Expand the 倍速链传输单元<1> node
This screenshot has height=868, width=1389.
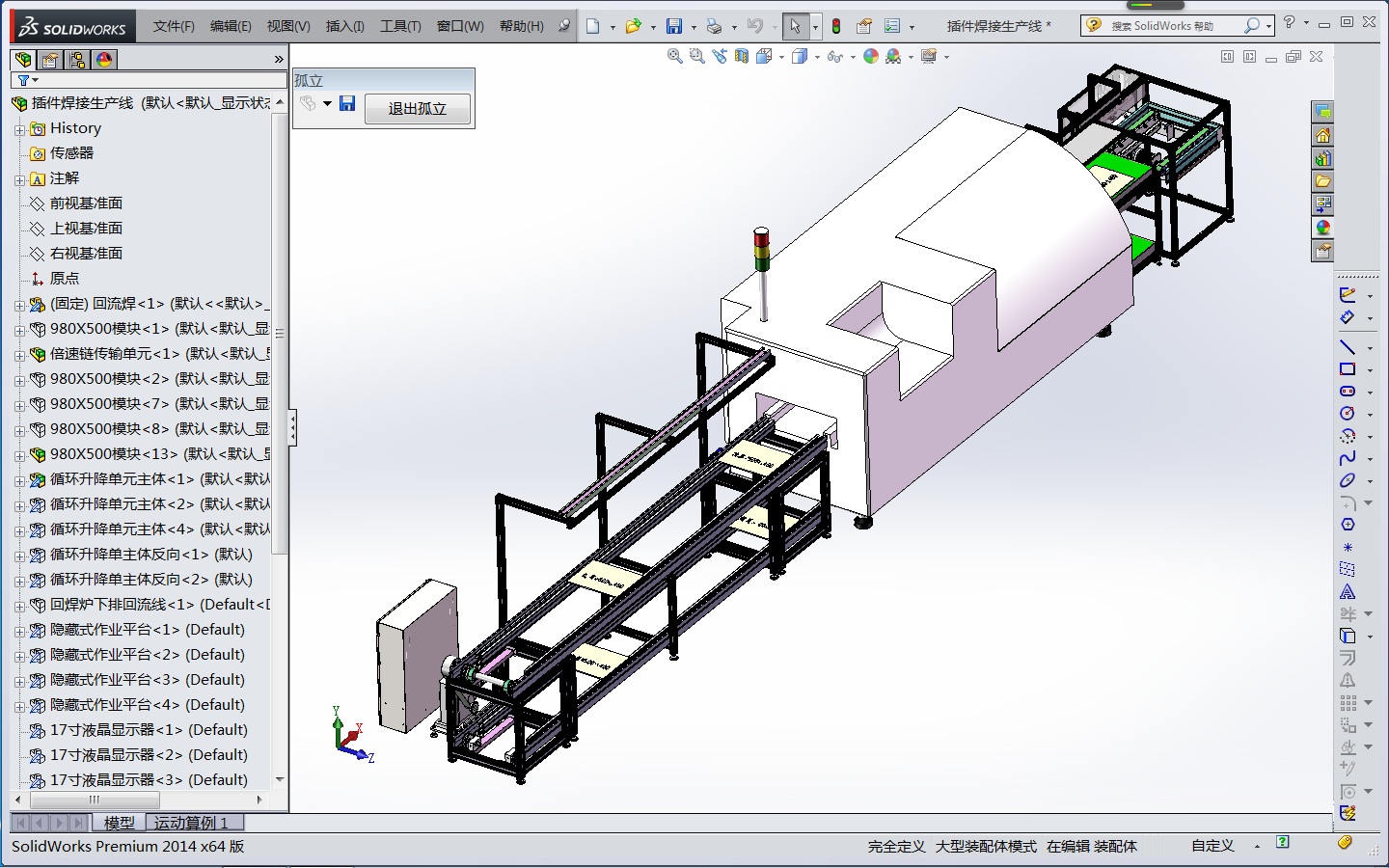tap(19, 355)
